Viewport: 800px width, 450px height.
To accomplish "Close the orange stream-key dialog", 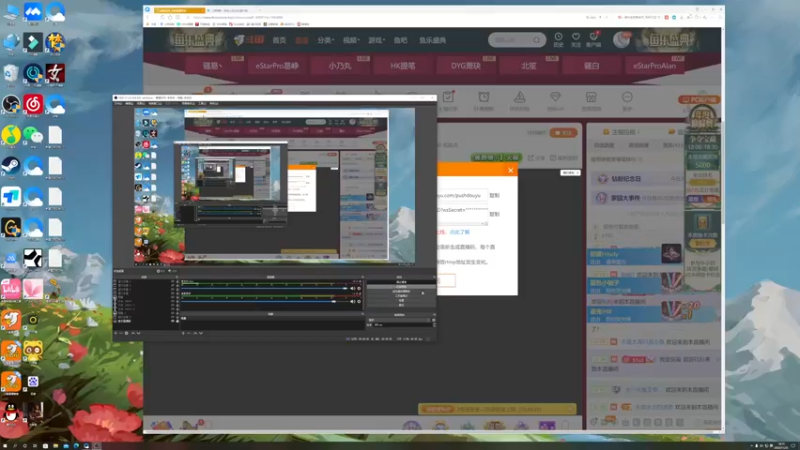I will [510, 170].
